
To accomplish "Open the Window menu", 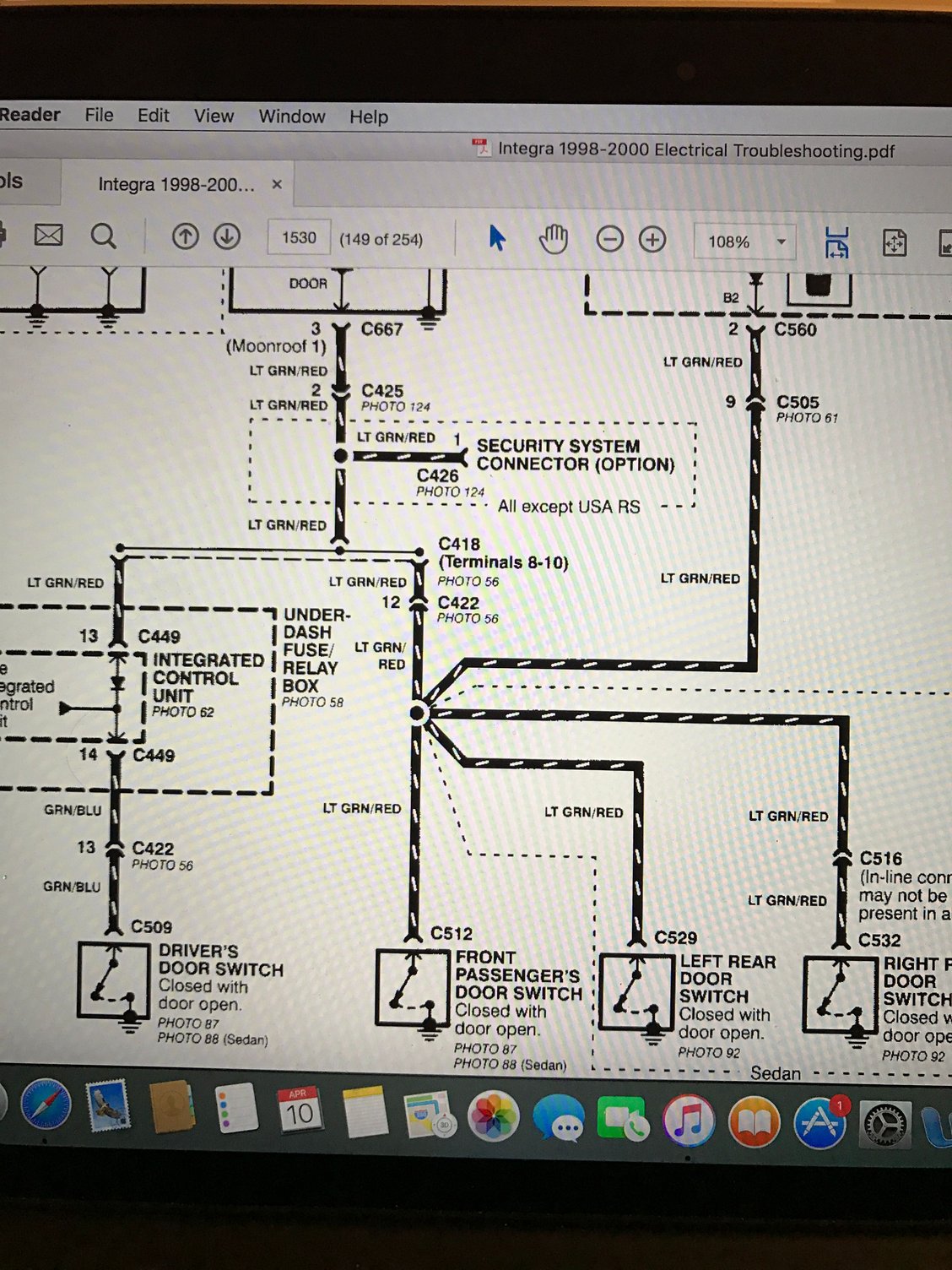I will (291, 117).
